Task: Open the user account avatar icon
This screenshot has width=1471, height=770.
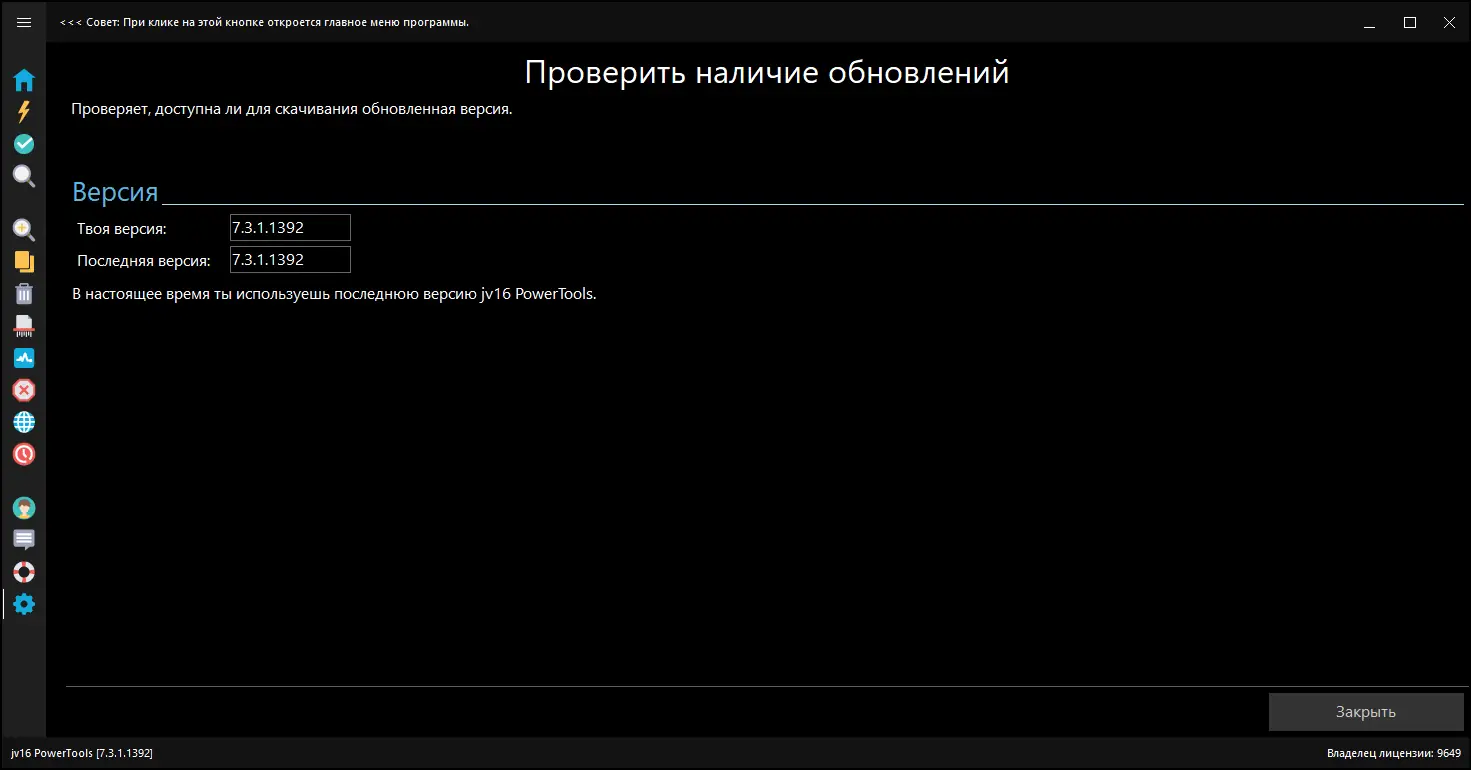Action: coord(24,507)
